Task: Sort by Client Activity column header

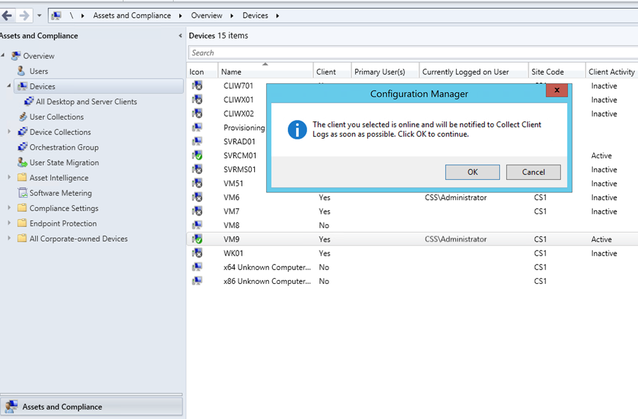Action: point(612,72)
